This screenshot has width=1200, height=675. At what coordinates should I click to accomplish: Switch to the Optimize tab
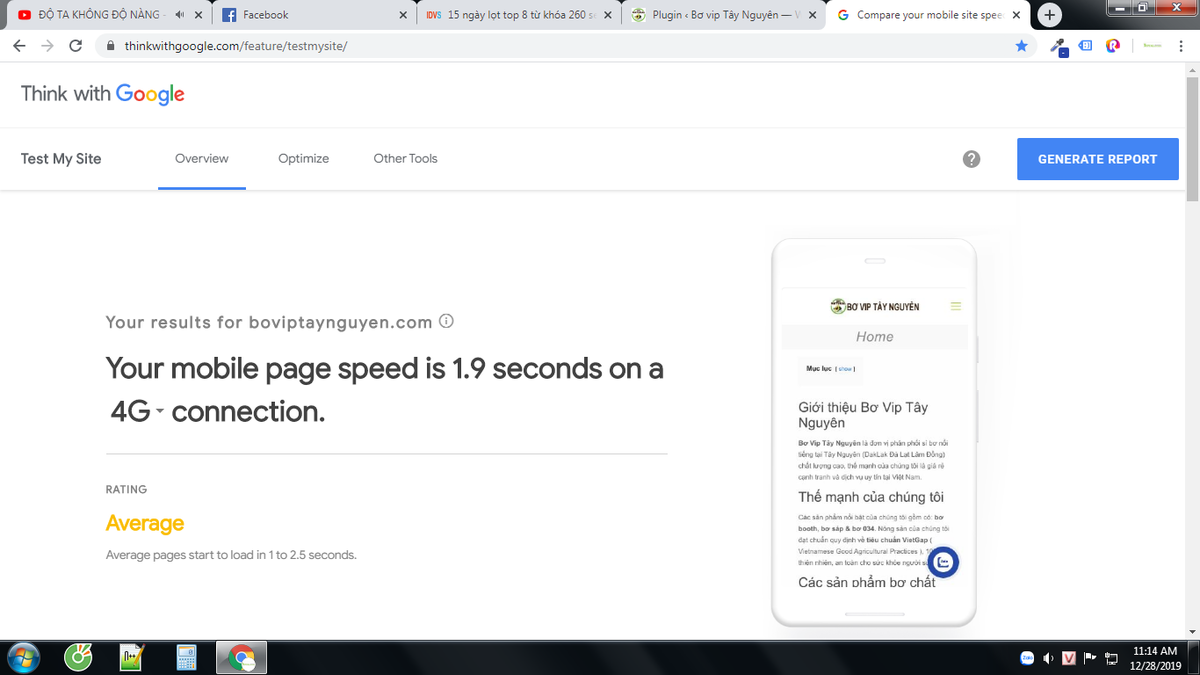coord(304,159)
